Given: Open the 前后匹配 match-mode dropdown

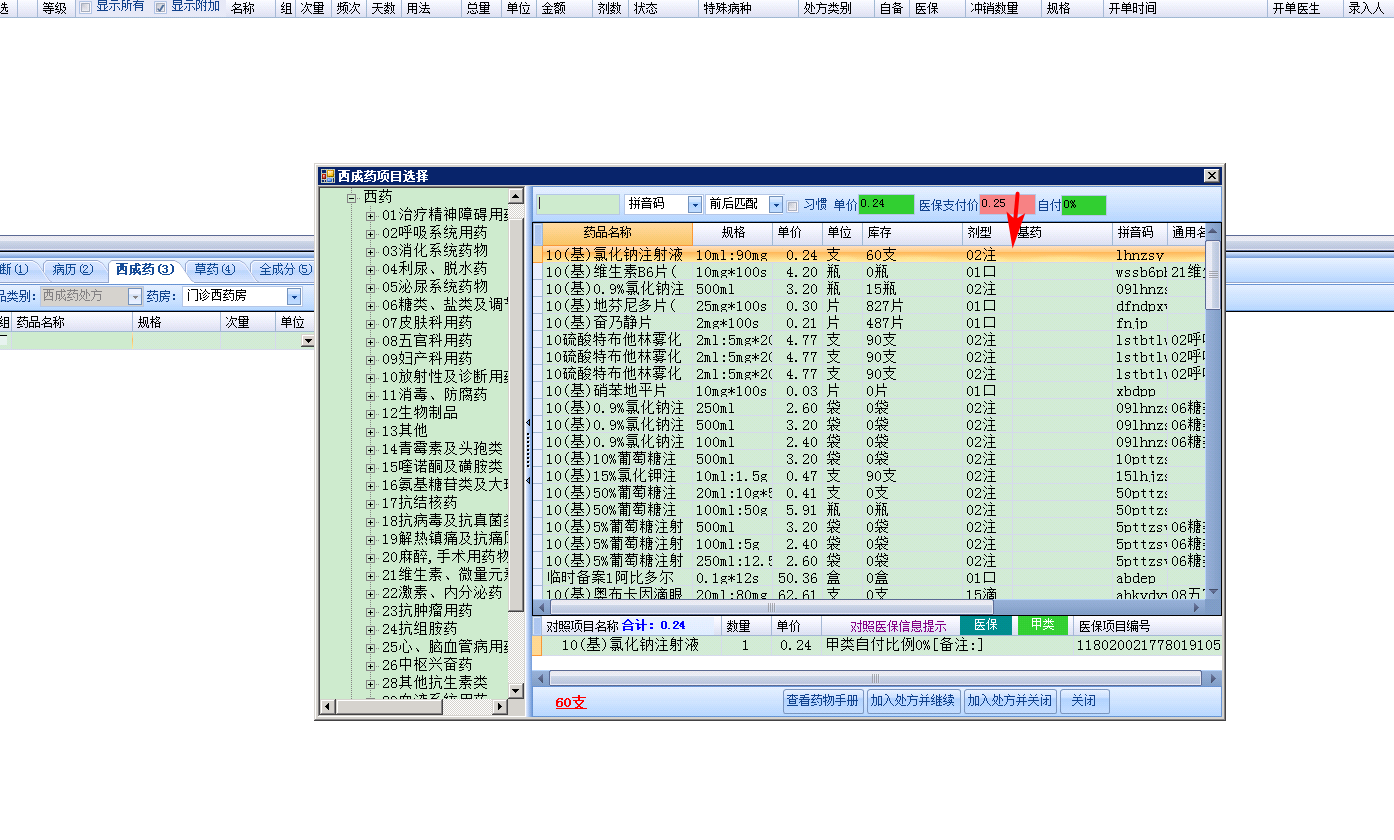Looking at the screenshot, I should click(776, 204).
